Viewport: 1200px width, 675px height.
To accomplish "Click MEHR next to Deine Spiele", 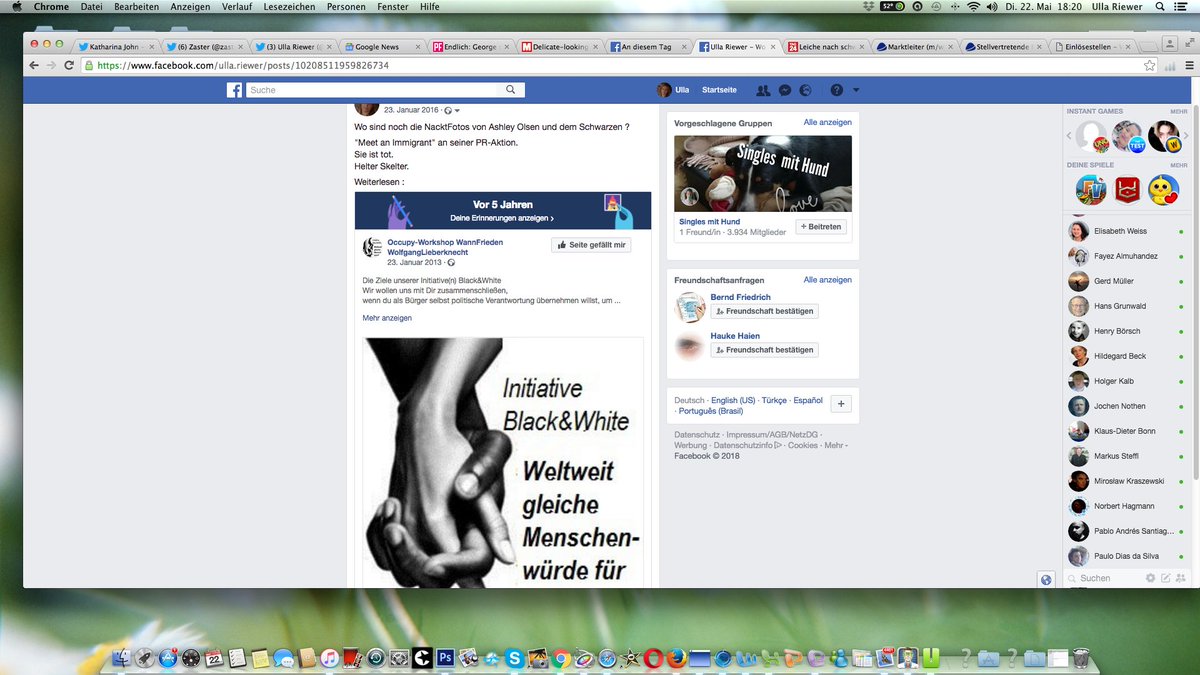I will click(1179, 165).
